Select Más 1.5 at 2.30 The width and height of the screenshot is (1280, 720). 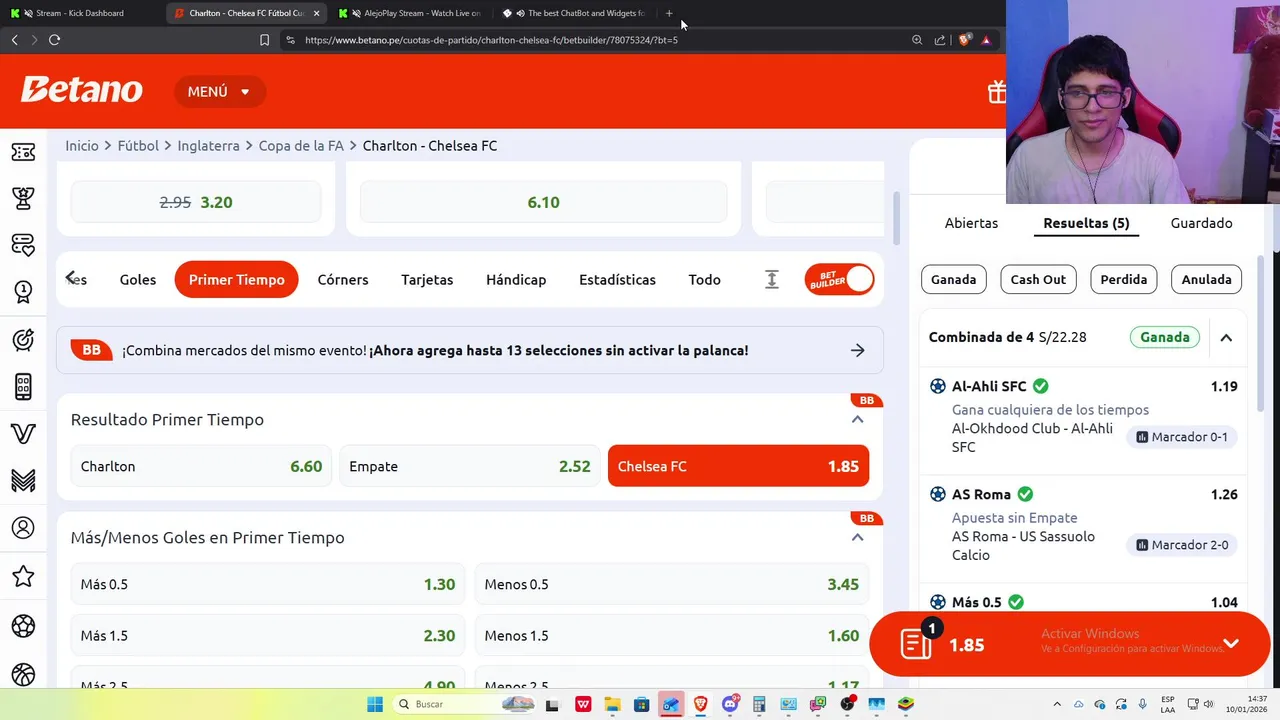point(268,636)
